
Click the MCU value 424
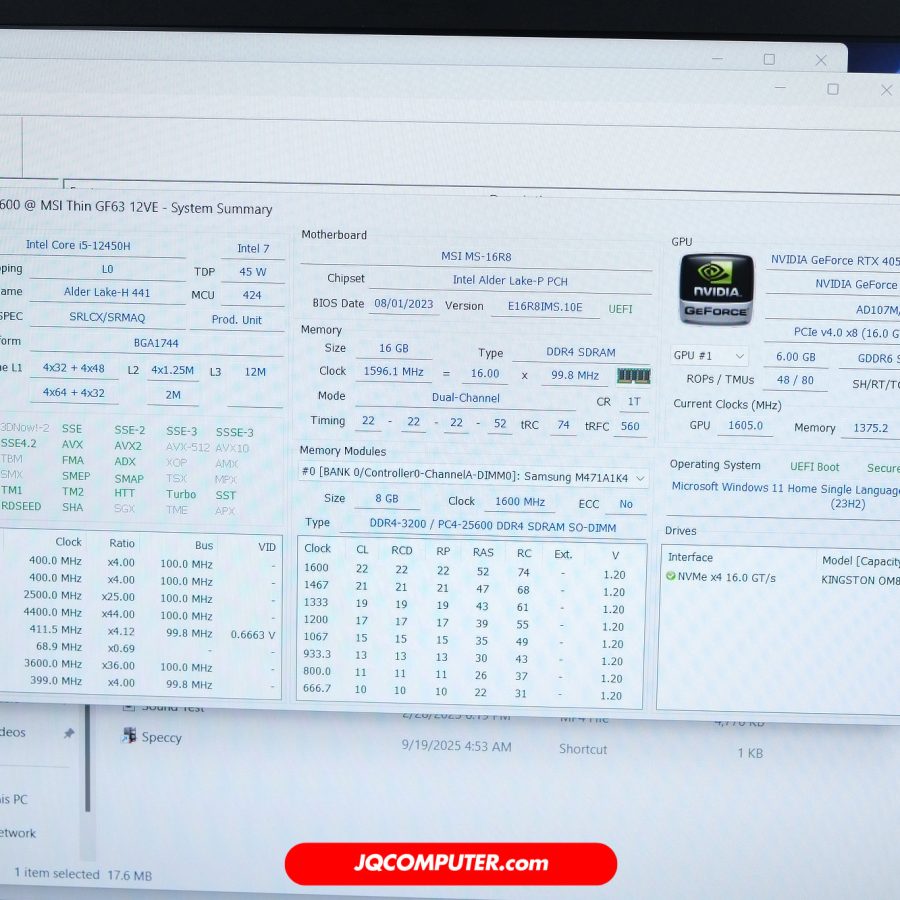click(x=252, y=295)
